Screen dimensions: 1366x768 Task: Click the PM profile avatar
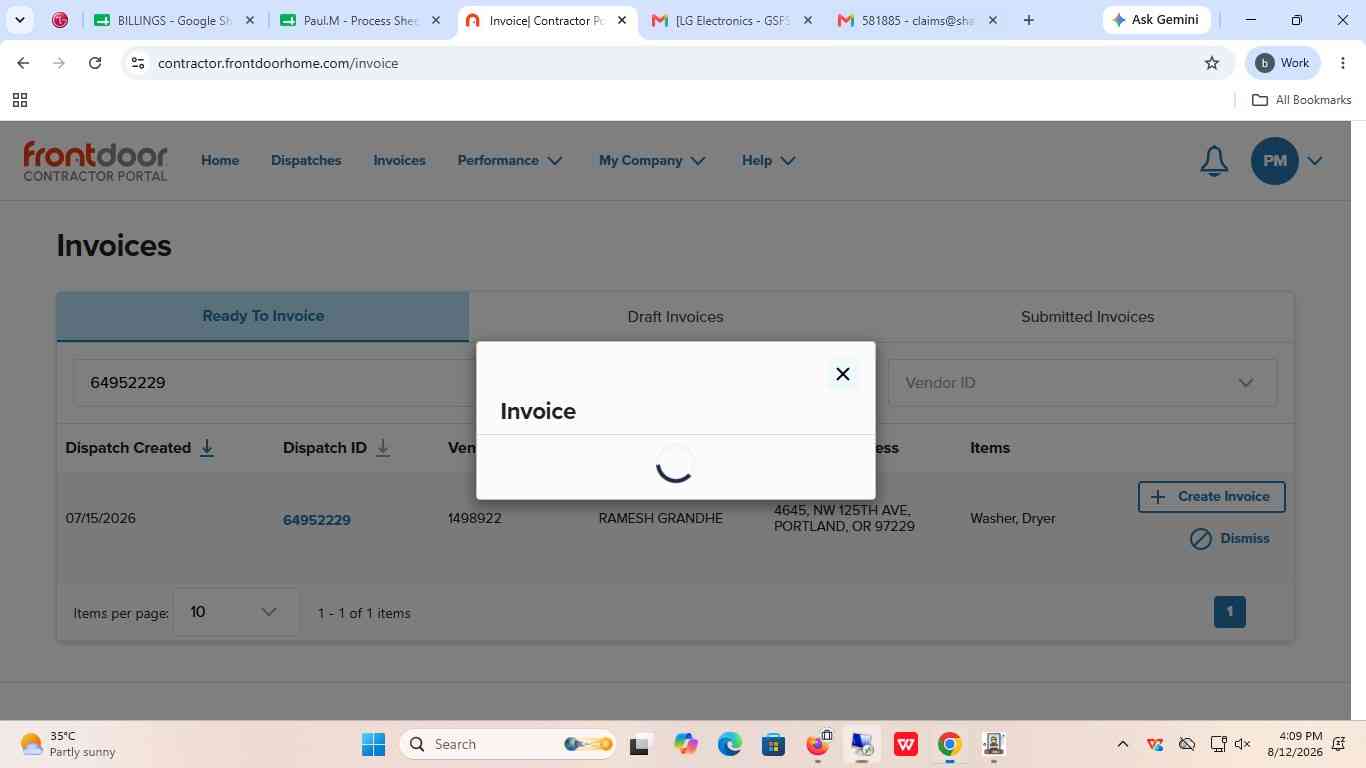click(1274, 160)
